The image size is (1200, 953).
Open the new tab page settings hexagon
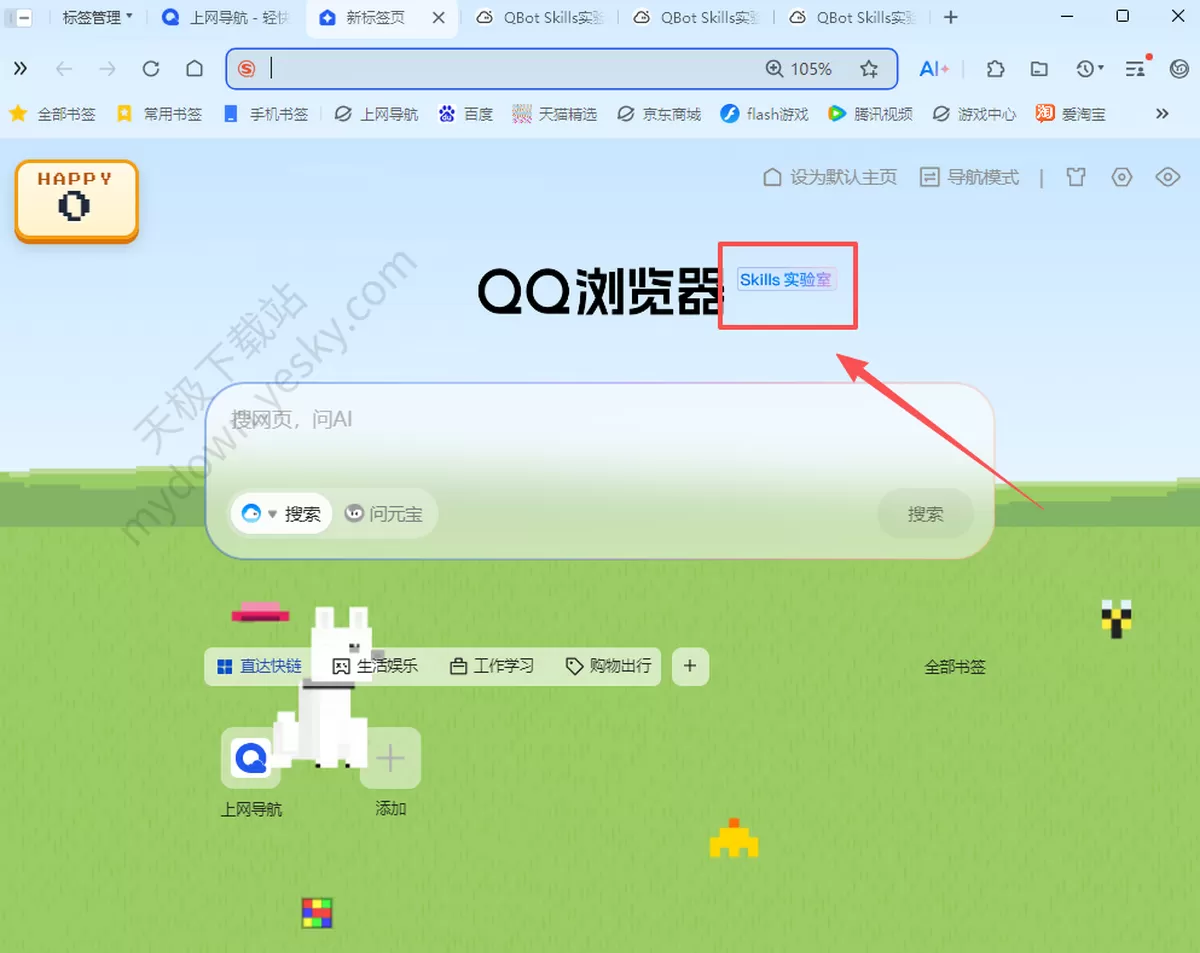(x=1122, y=177)
